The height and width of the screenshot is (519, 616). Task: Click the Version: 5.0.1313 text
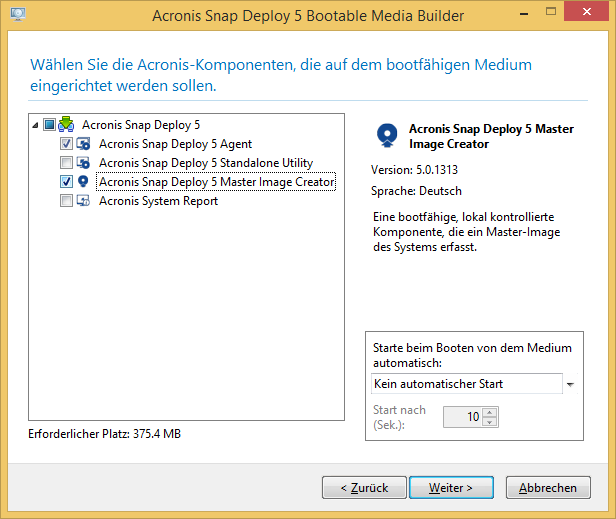pyautogui.click(x=414, y=170)
